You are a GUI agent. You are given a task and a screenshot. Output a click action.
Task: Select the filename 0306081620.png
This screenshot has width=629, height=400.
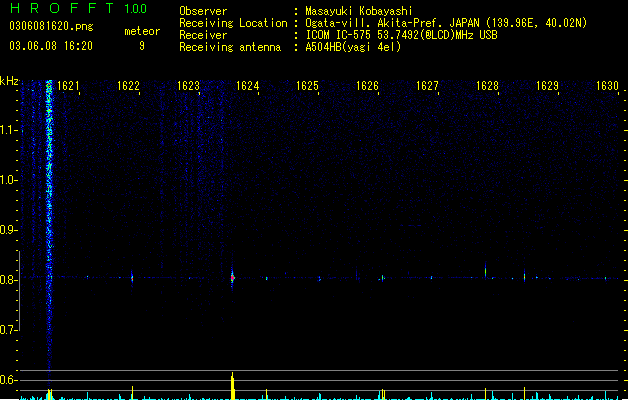coord(51,26)
